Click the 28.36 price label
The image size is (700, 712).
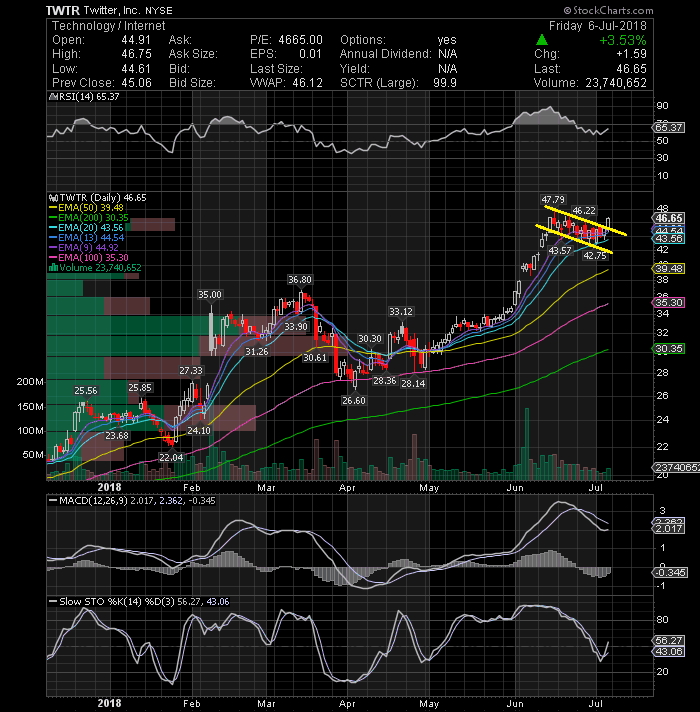point(385,381)
